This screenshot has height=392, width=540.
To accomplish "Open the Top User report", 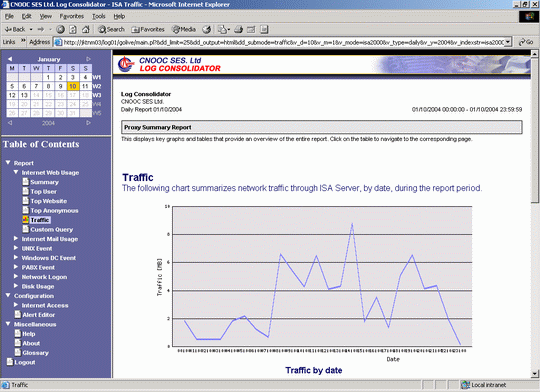I will pos(43,192).
